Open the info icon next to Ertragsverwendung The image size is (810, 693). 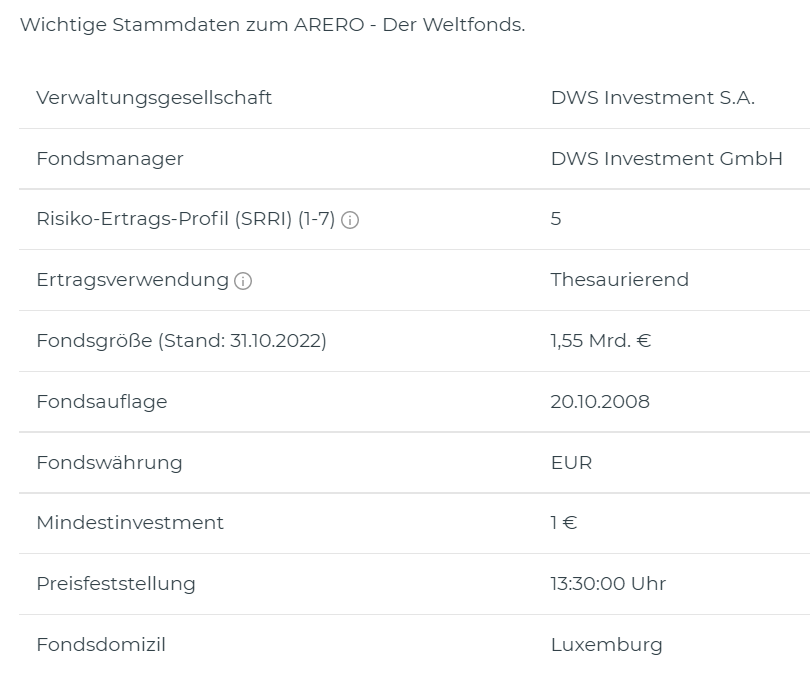(x=243, y=281)
